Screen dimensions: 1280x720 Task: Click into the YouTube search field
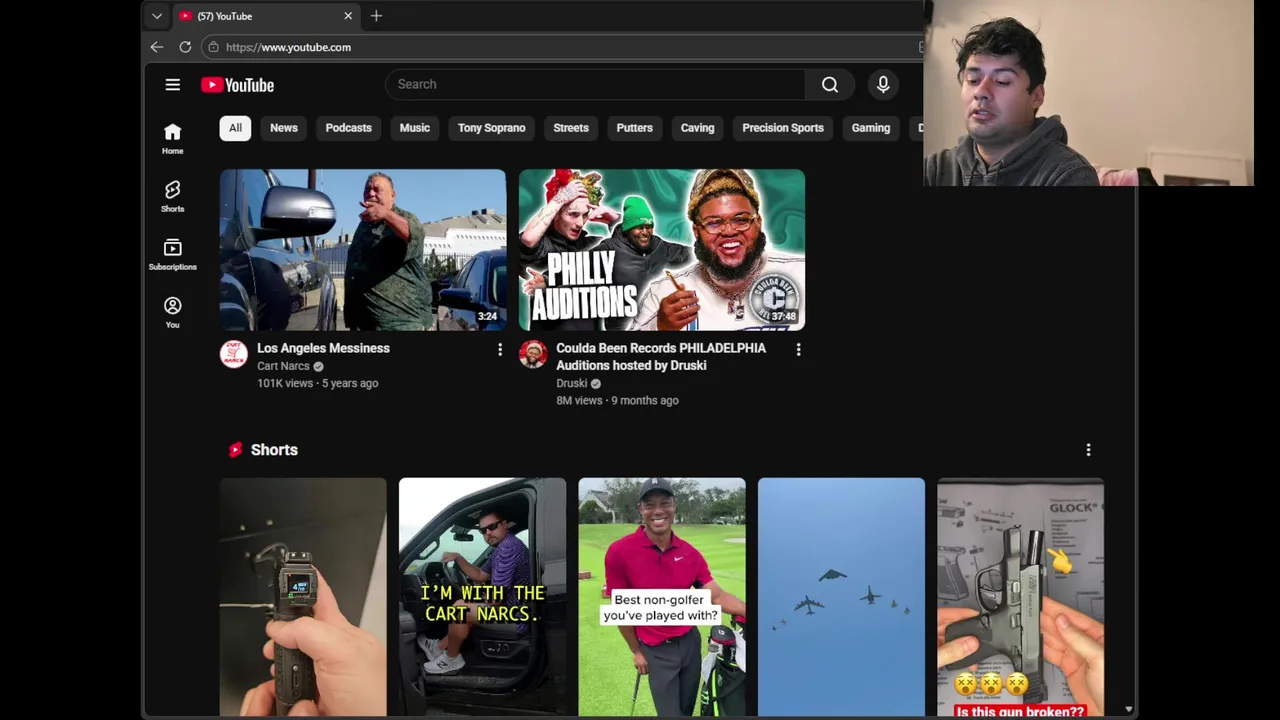click(x=595, y=85)
